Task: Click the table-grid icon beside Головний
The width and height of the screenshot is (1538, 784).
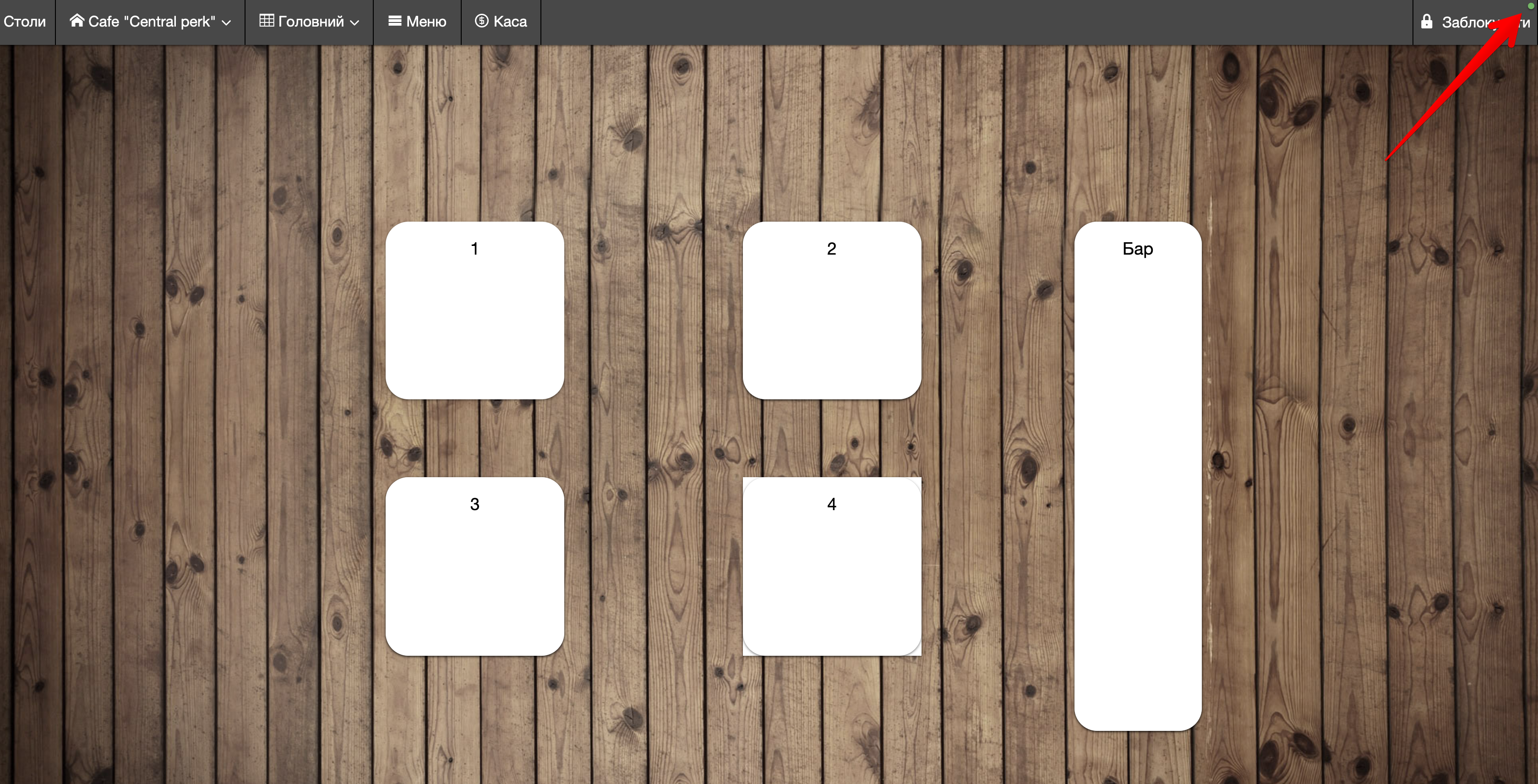Action: click(x=266, y=21)
